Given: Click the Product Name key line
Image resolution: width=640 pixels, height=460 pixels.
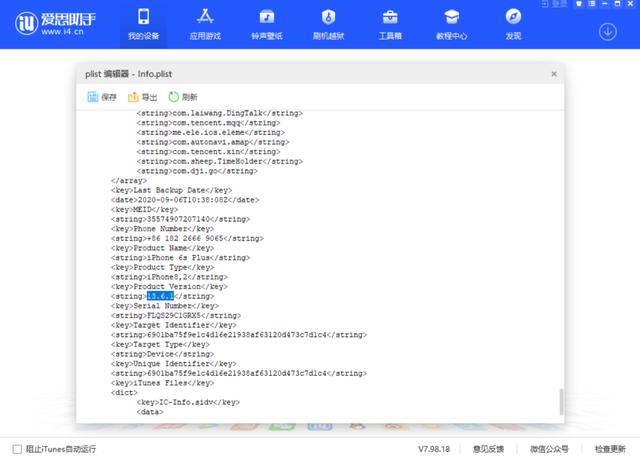Looking at the screenshot, I should [162, 248].
